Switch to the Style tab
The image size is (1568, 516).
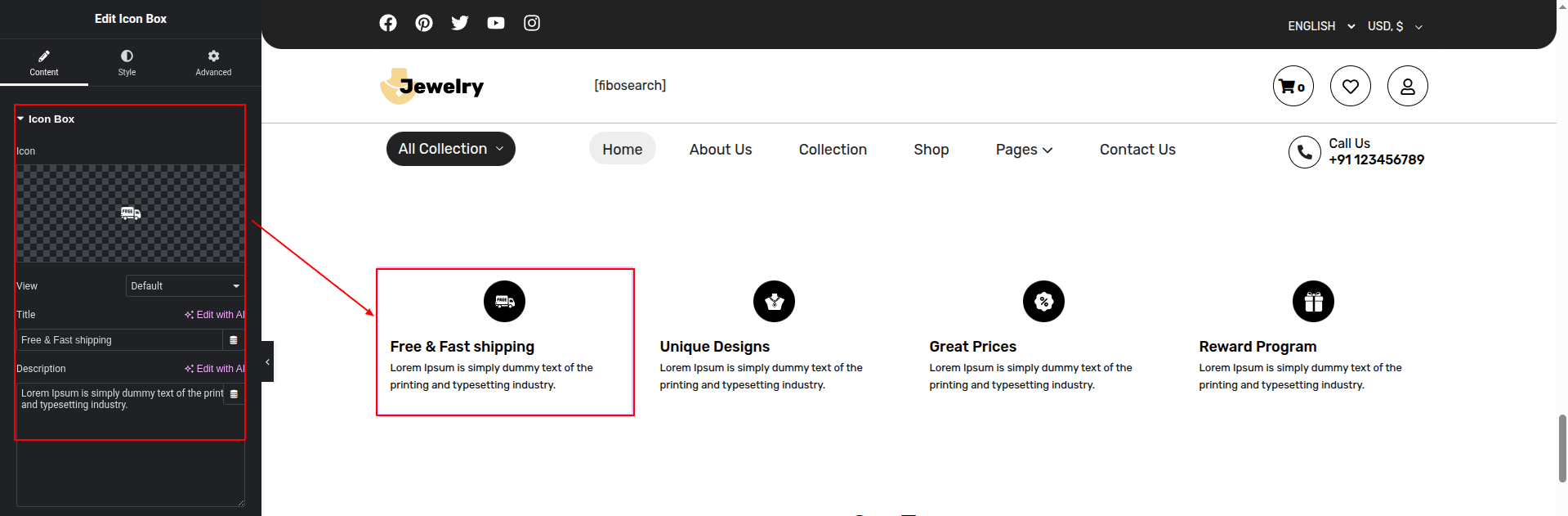(127, 62)
